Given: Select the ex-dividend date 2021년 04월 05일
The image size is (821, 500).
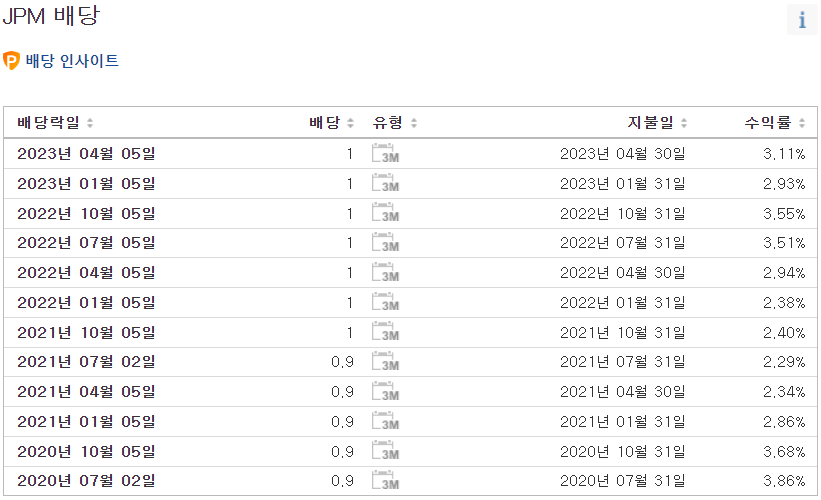Looking at the screenshot, I should point(86,392).
